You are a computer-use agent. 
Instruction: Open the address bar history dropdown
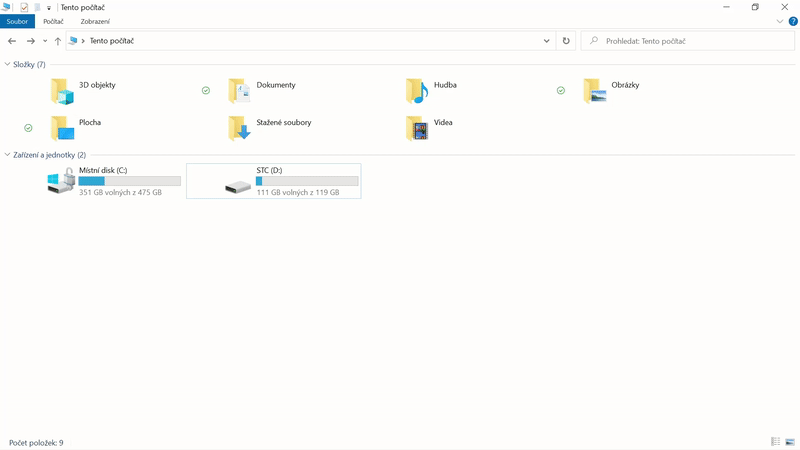[x=546, y=41]
